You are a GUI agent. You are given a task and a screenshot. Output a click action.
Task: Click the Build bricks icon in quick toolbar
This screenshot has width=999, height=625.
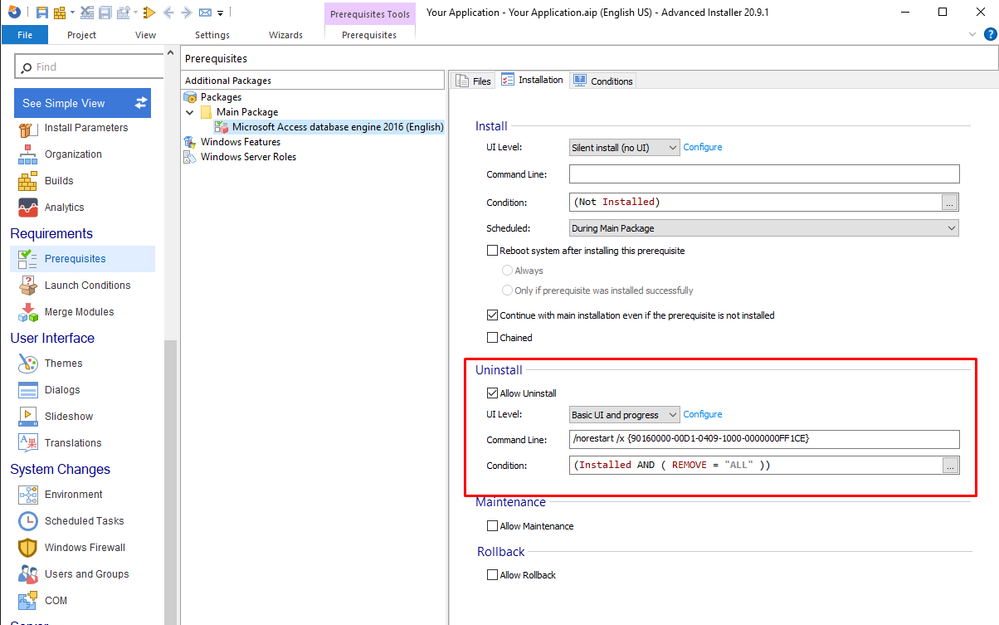60,12
